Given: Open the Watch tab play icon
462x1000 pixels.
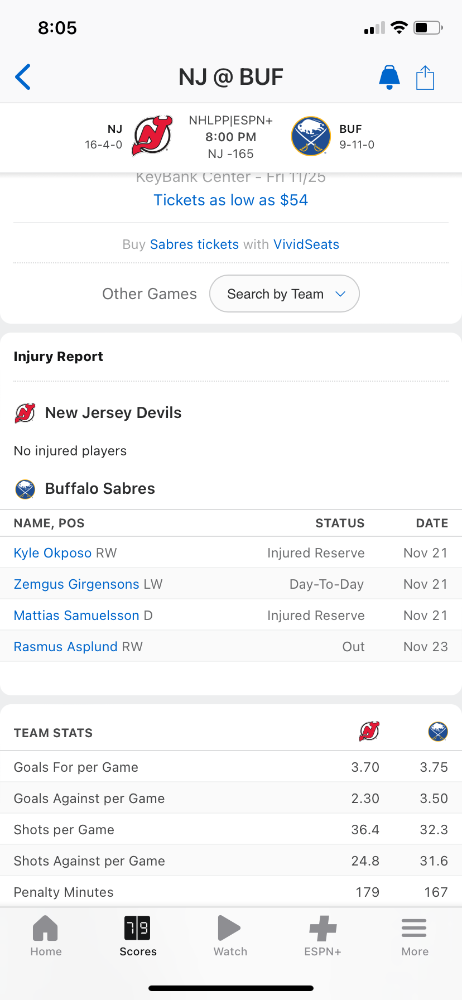Looking at the screenshot, I should coord(229,928).
